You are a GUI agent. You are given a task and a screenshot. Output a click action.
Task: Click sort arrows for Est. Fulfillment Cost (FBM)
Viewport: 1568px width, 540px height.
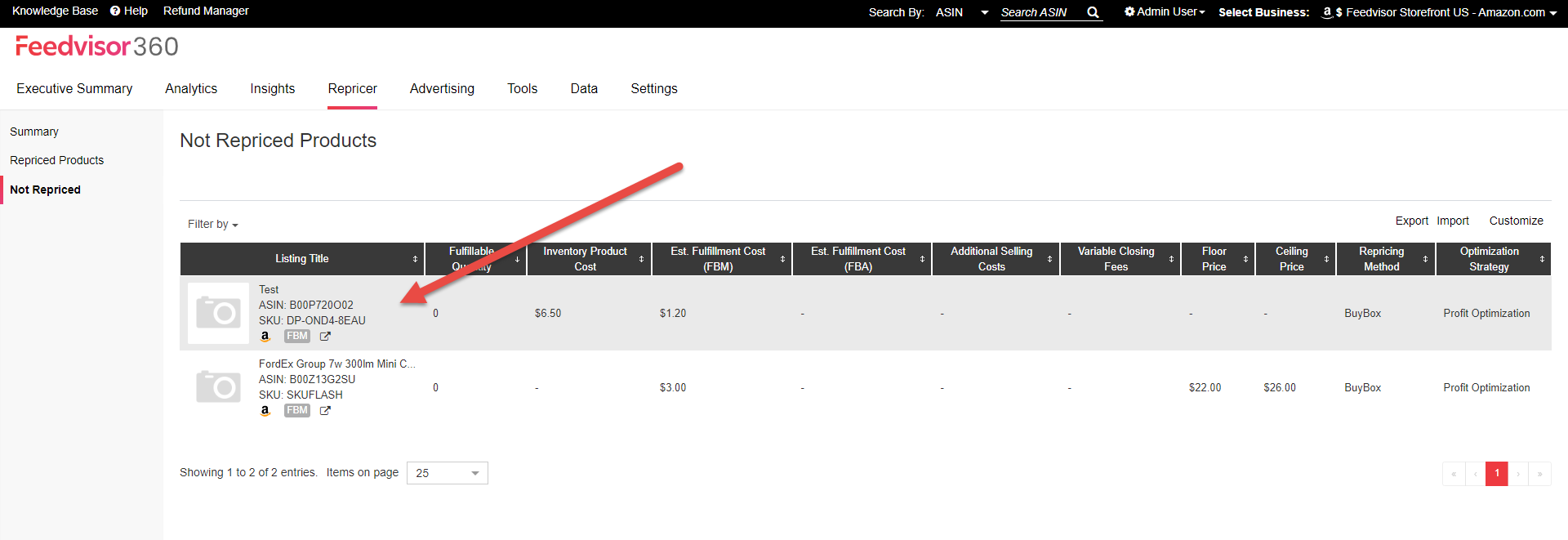(782, 259)
